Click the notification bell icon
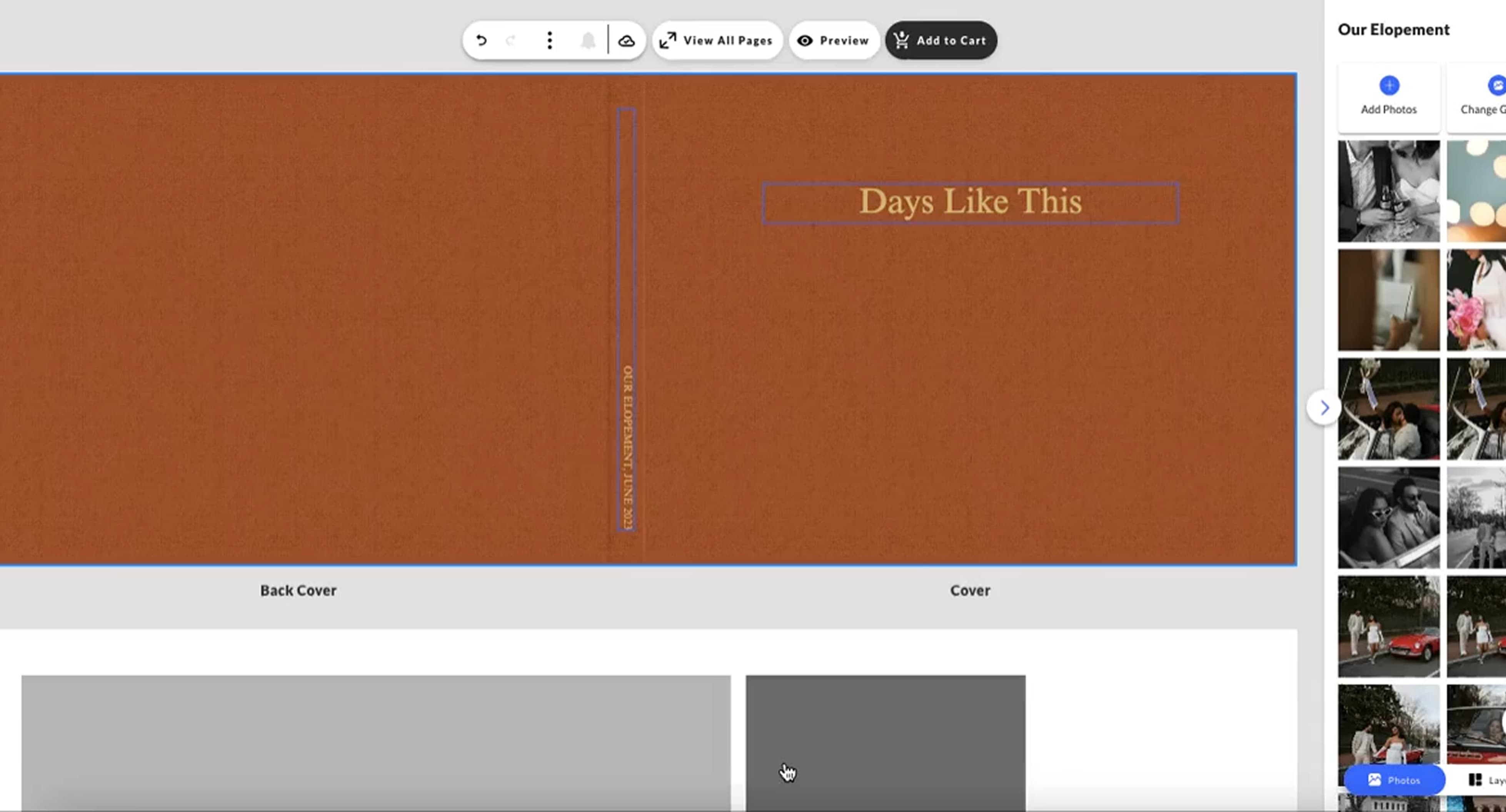This screenshot has width=1506, height=812. pos(588,40)
